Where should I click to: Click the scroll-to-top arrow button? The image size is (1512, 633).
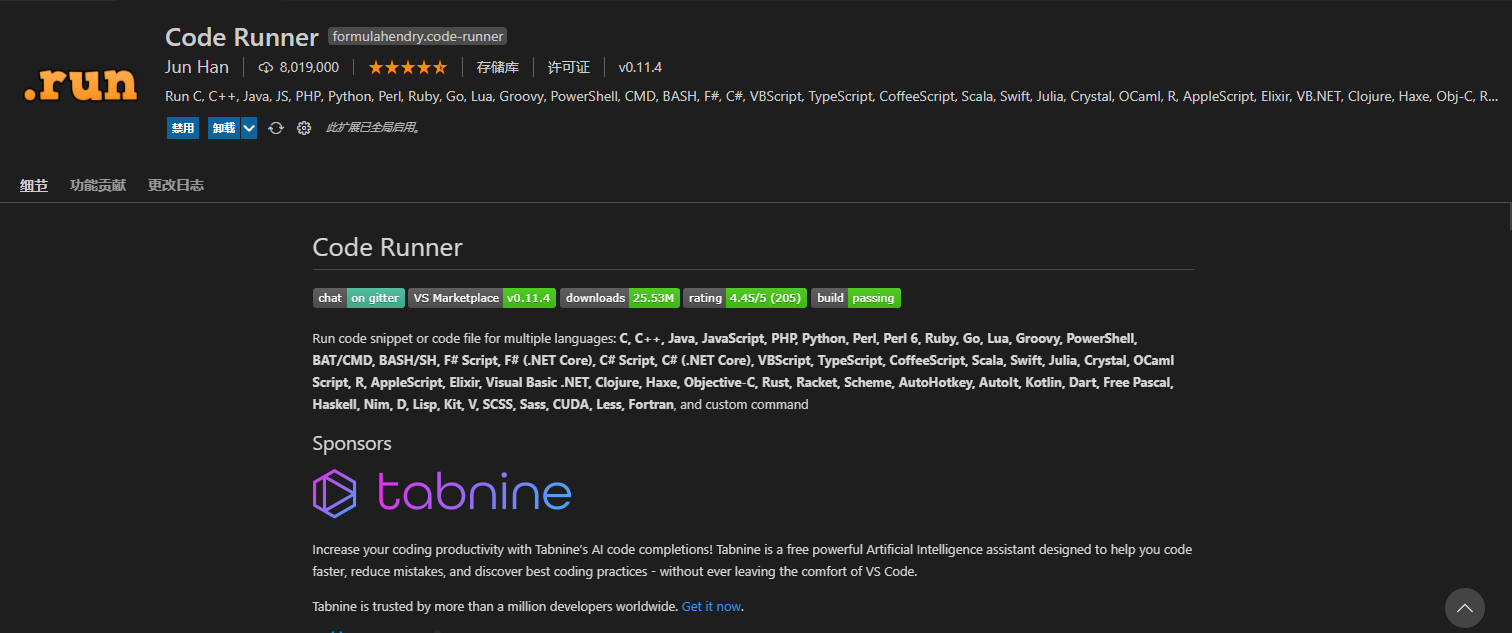[x=1465, y=607]
